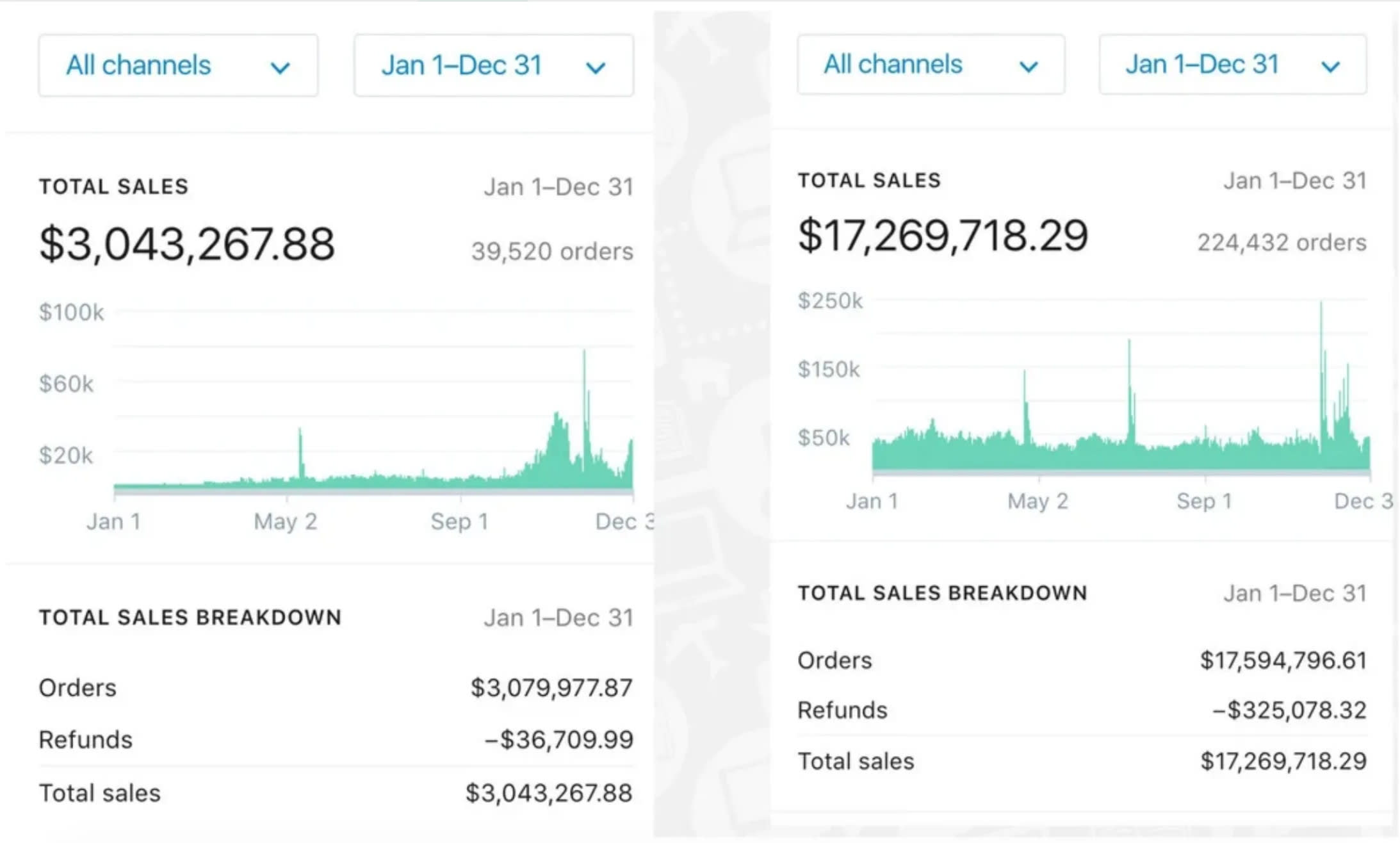Expand the Jan 1–Dec 31 selector above $17,269,718.29

coord(1232,65)
